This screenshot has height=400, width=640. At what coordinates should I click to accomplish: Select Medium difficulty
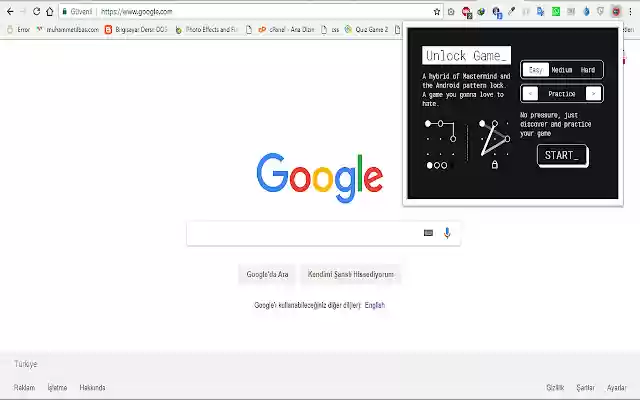(x=562, y=70)
